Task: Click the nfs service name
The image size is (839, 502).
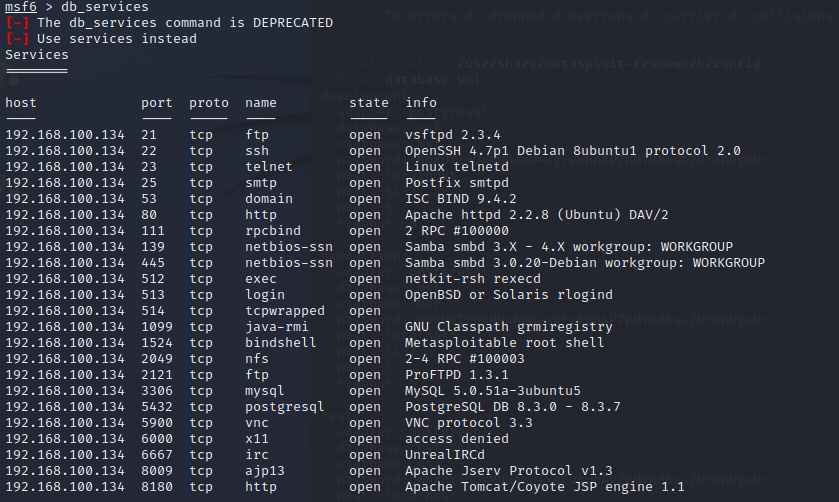Action: pyautogui.click(x=257, y=359)
